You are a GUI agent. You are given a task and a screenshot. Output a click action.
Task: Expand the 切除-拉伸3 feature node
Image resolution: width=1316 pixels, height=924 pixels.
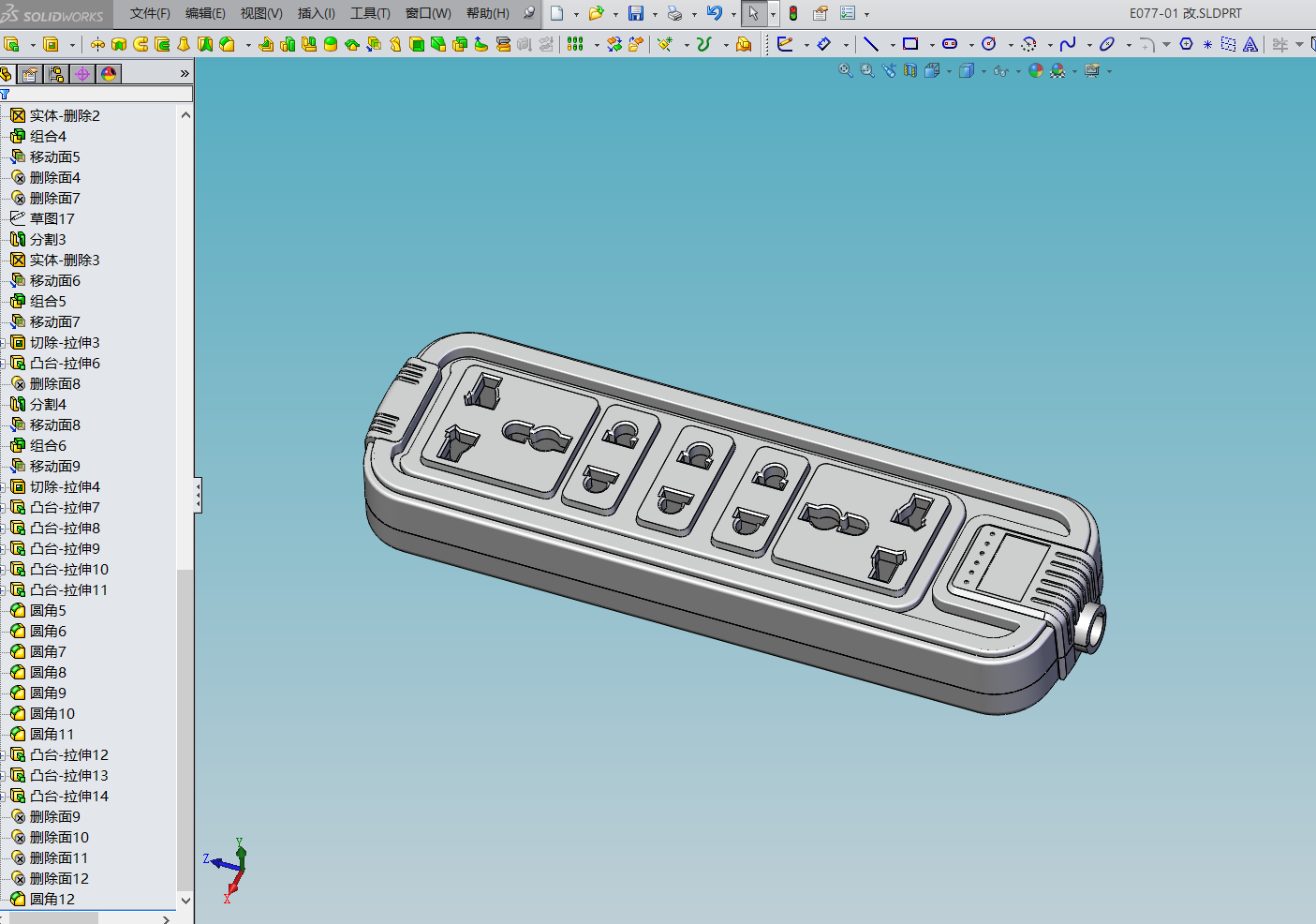click(3, 343)
